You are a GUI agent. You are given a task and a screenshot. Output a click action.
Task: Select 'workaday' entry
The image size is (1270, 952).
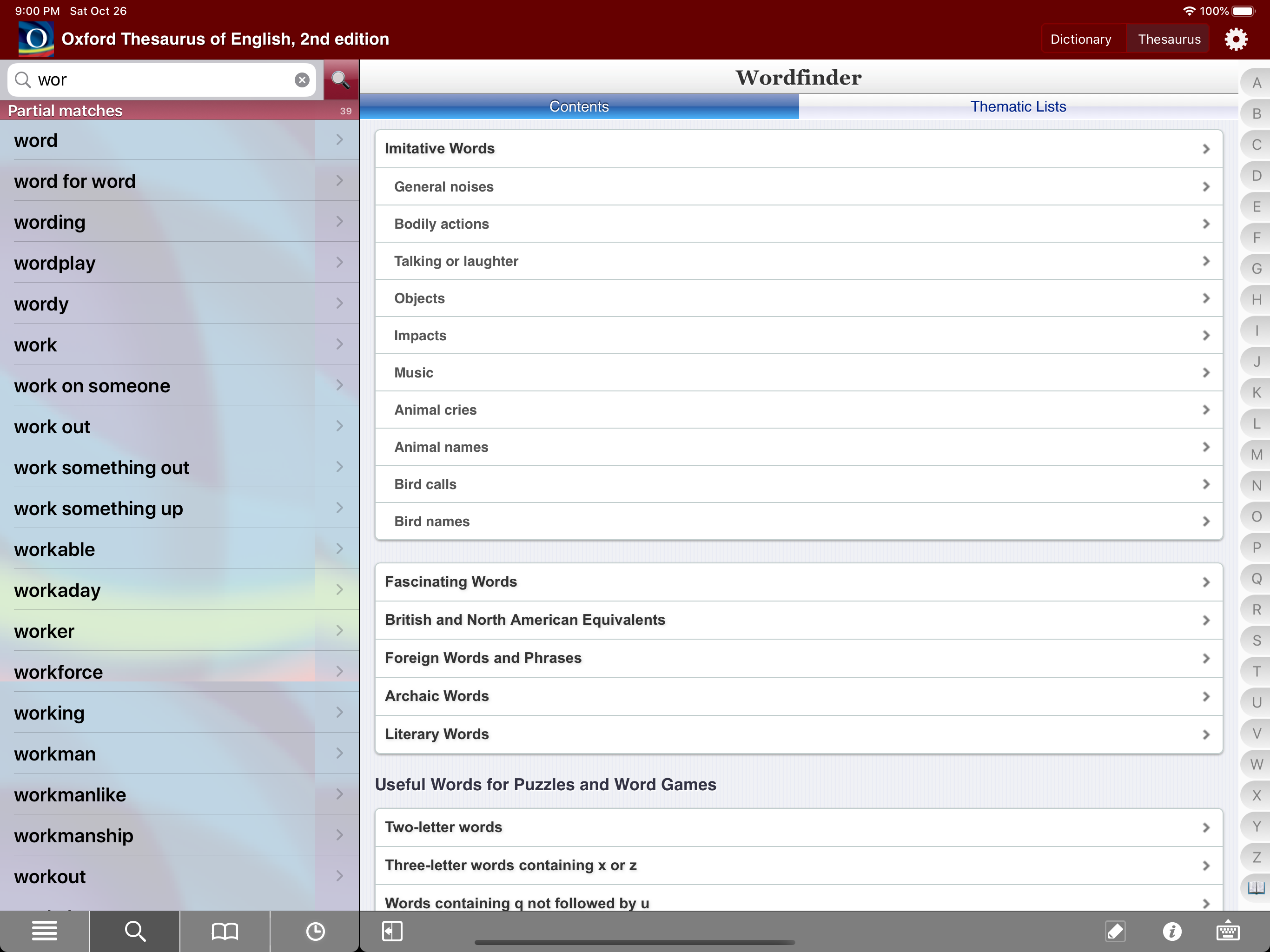pos(179,590)
